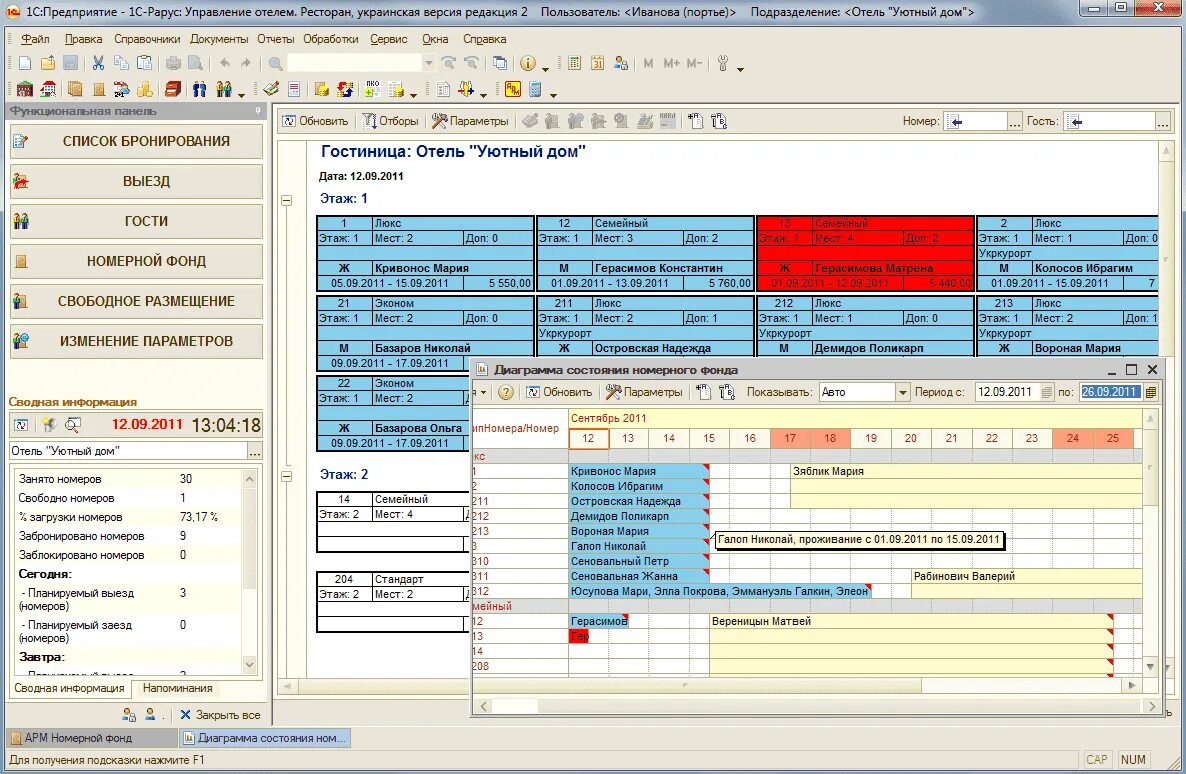Click the blue phone device icon
This screenshot has width=1186, height=774.
[x=536, y=89]
